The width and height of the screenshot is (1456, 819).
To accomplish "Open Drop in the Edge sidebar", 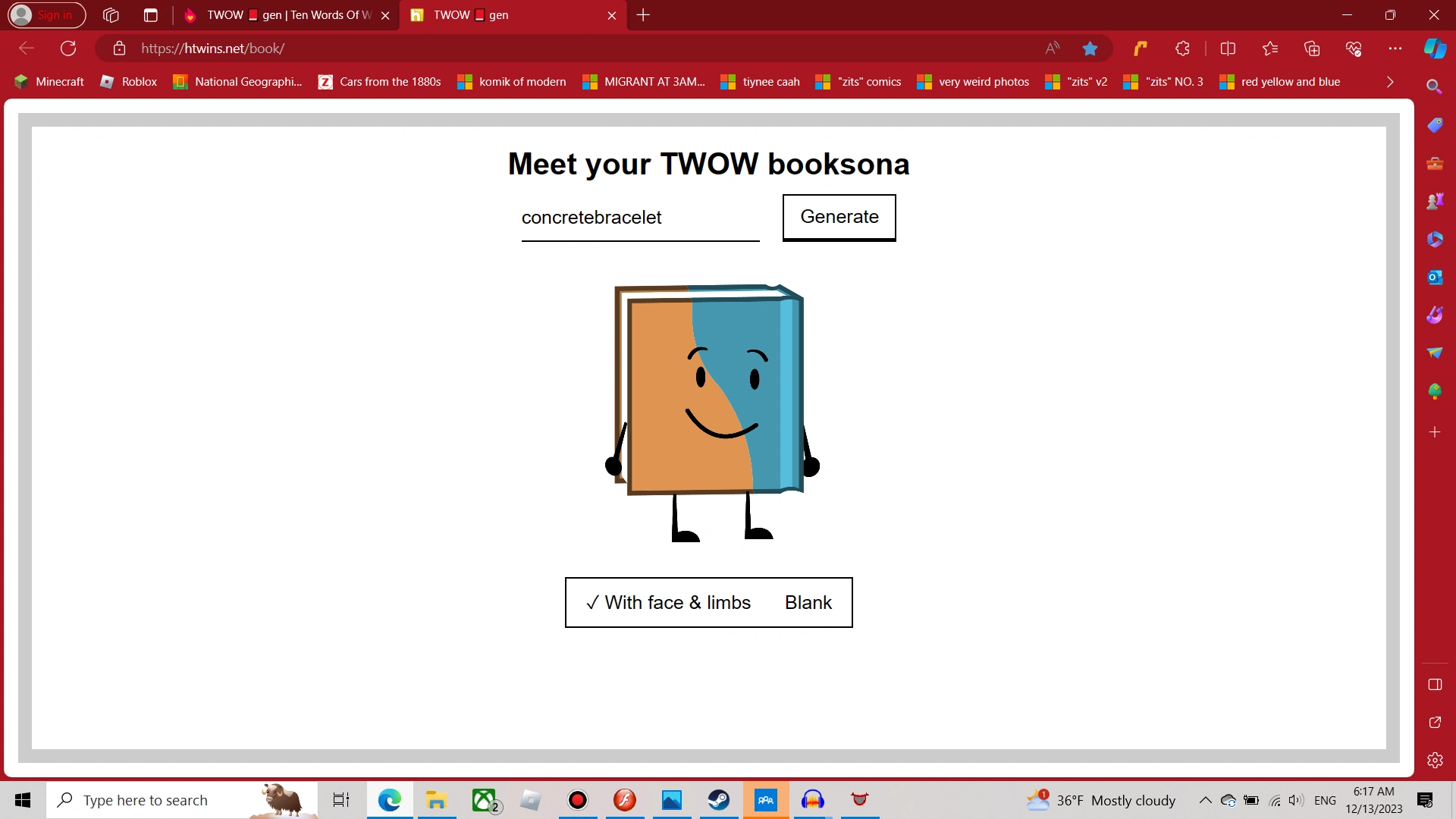I will point(1435,353).
